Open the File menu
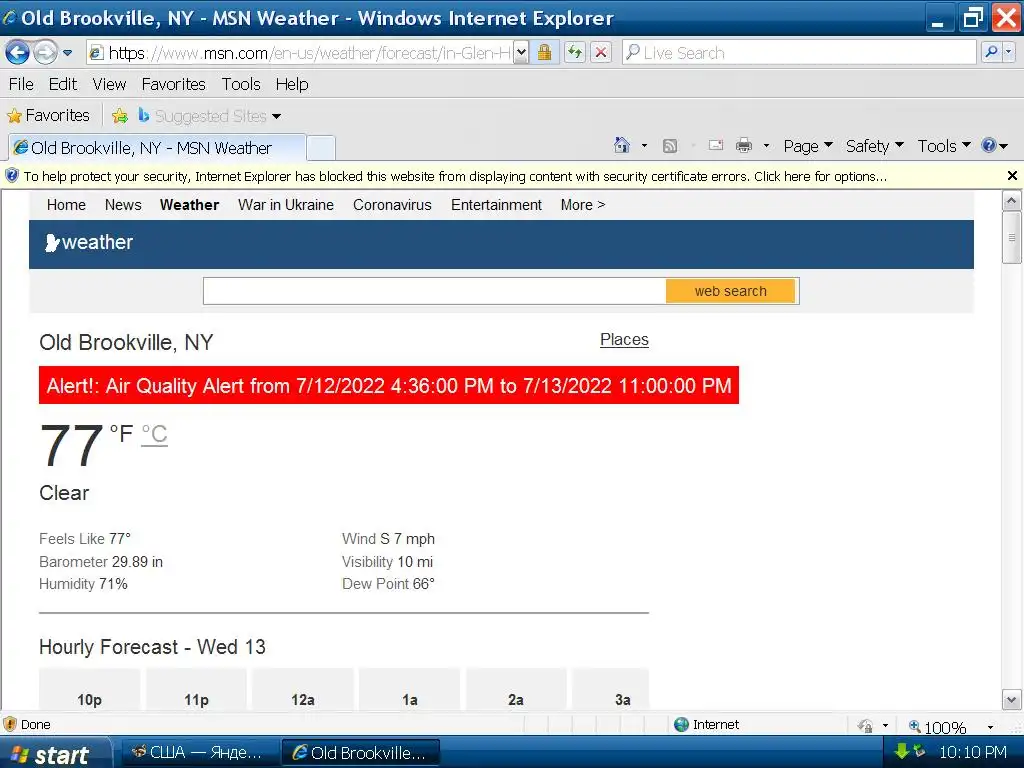This screenshot has height=768, width=1024. point(21,84)
